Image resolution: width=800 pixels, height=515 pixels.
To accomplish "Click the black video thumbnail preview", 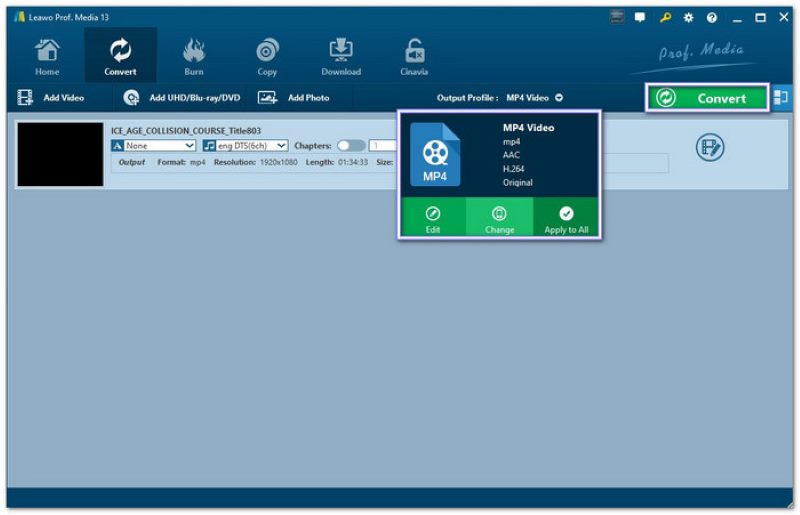I will (x=60, y=155).
